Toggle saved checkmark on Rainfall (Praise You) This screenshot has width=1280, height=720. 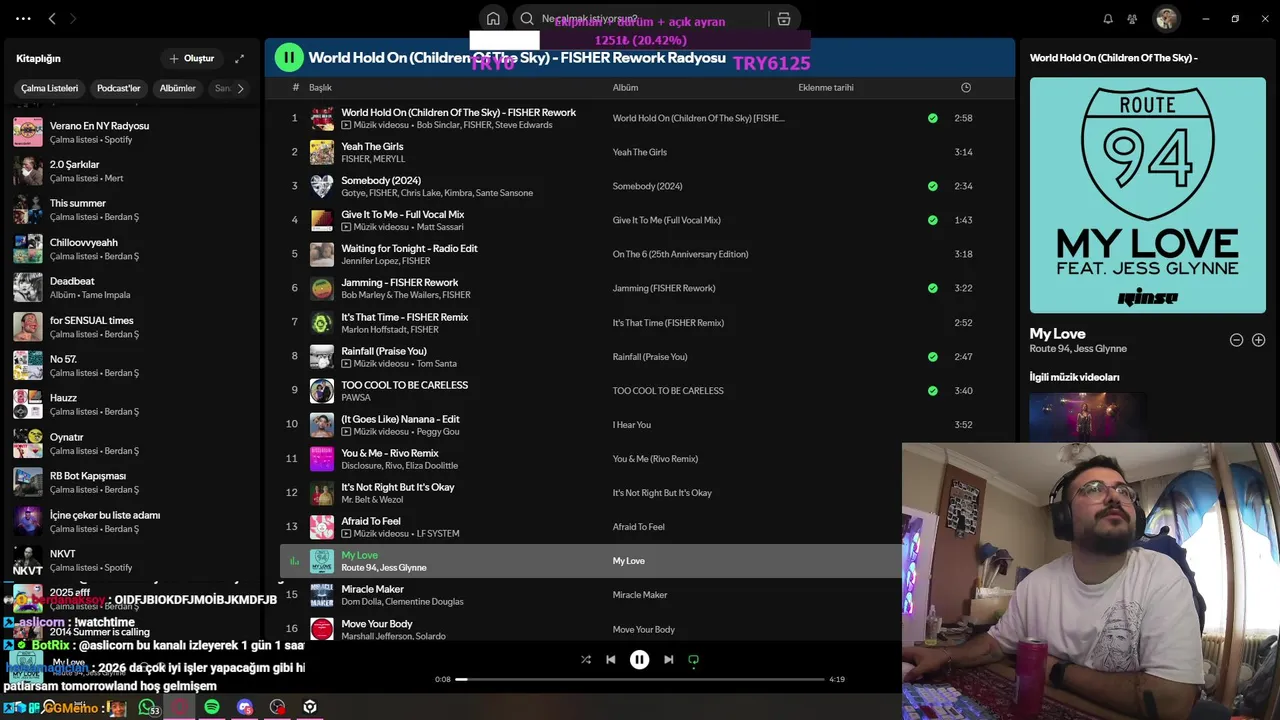coord(932,356)
